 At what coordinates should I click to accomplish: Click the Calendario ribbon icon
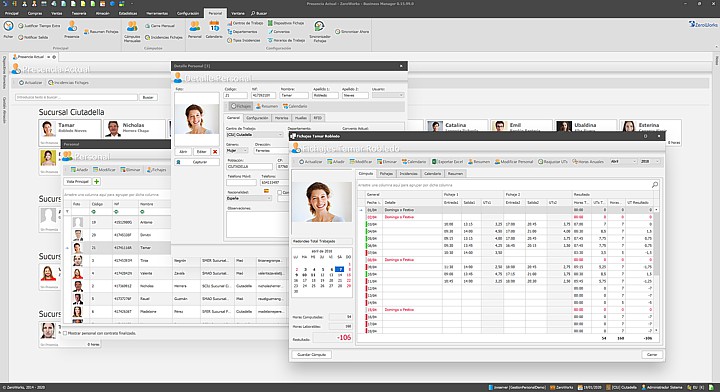pyautogui.click(x=214, y=29)
